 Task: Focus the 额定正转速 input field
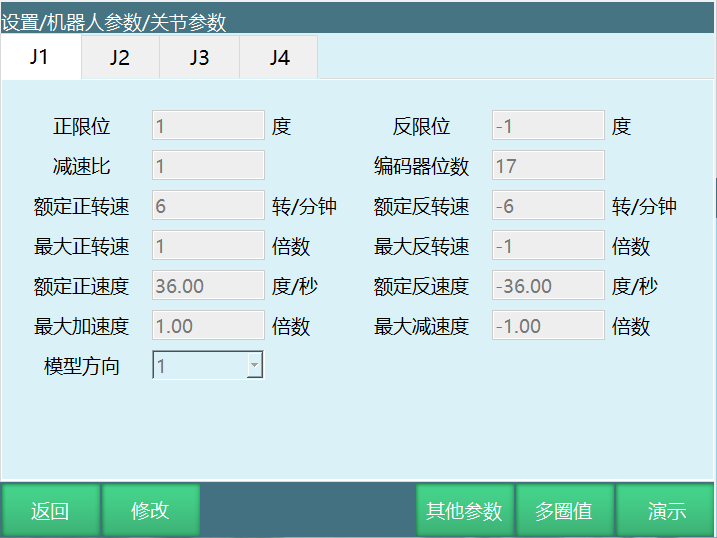click(x=208, y=206)
